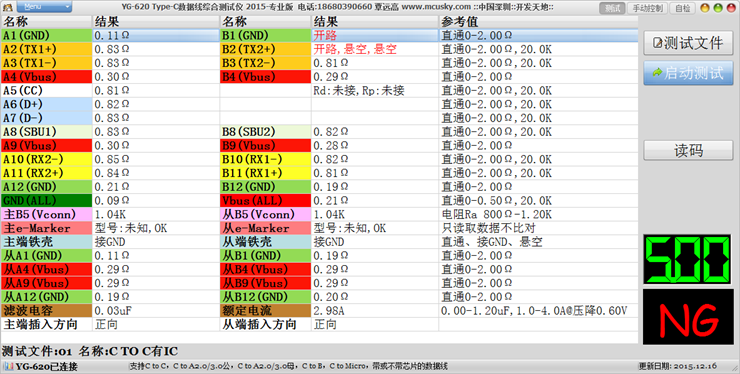Click the 读码 read code button
Image resolution: width=740 pixels, height=374 pixels.
[x=688, y=151]
